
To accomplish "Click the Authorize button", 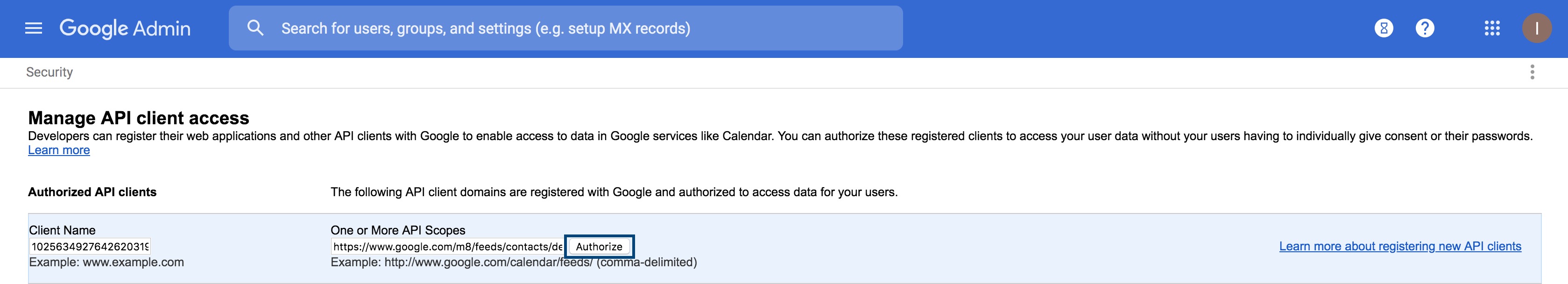I will tap(600, 246).
